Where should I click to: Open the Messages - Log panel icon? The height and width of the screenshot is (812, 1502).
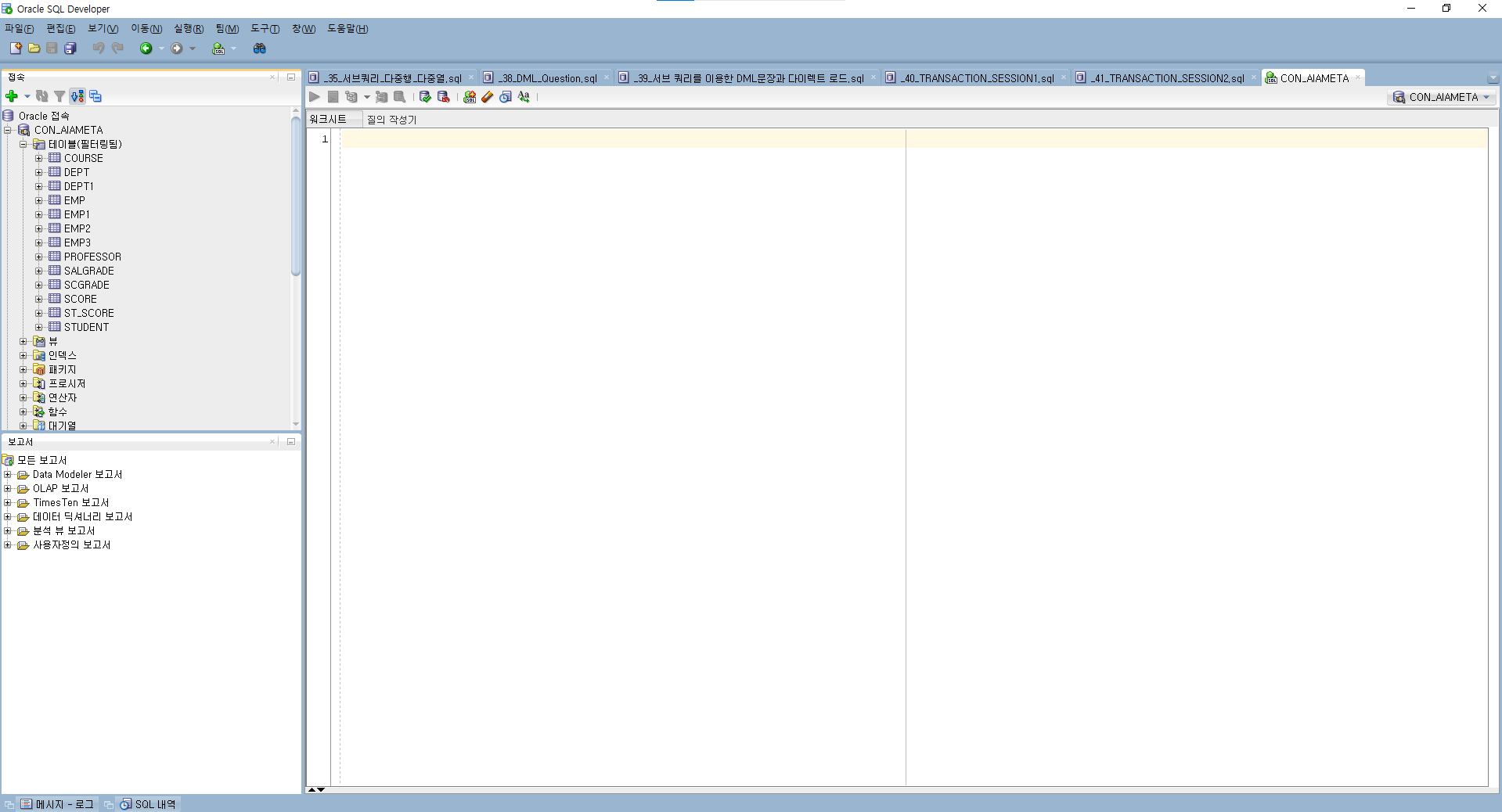pyautogui.click(x=26, y=804)
